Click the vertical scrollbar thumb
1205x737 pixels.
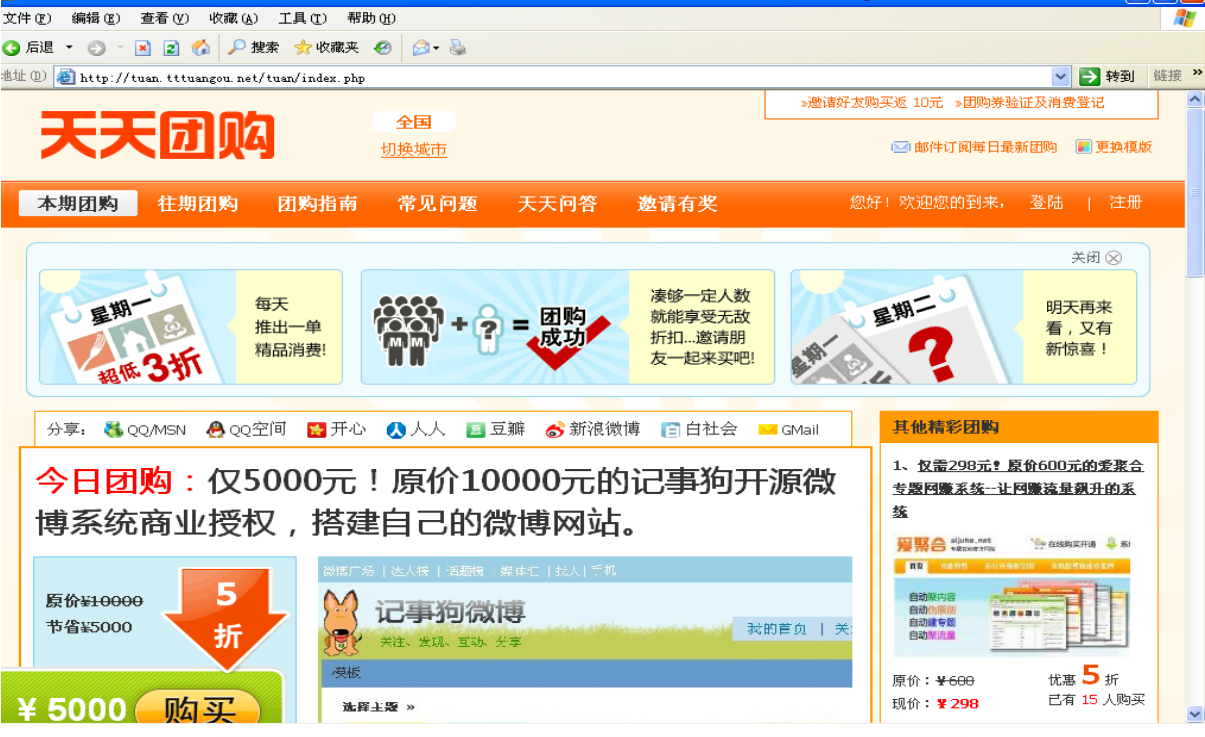[x=1195, y=192]
